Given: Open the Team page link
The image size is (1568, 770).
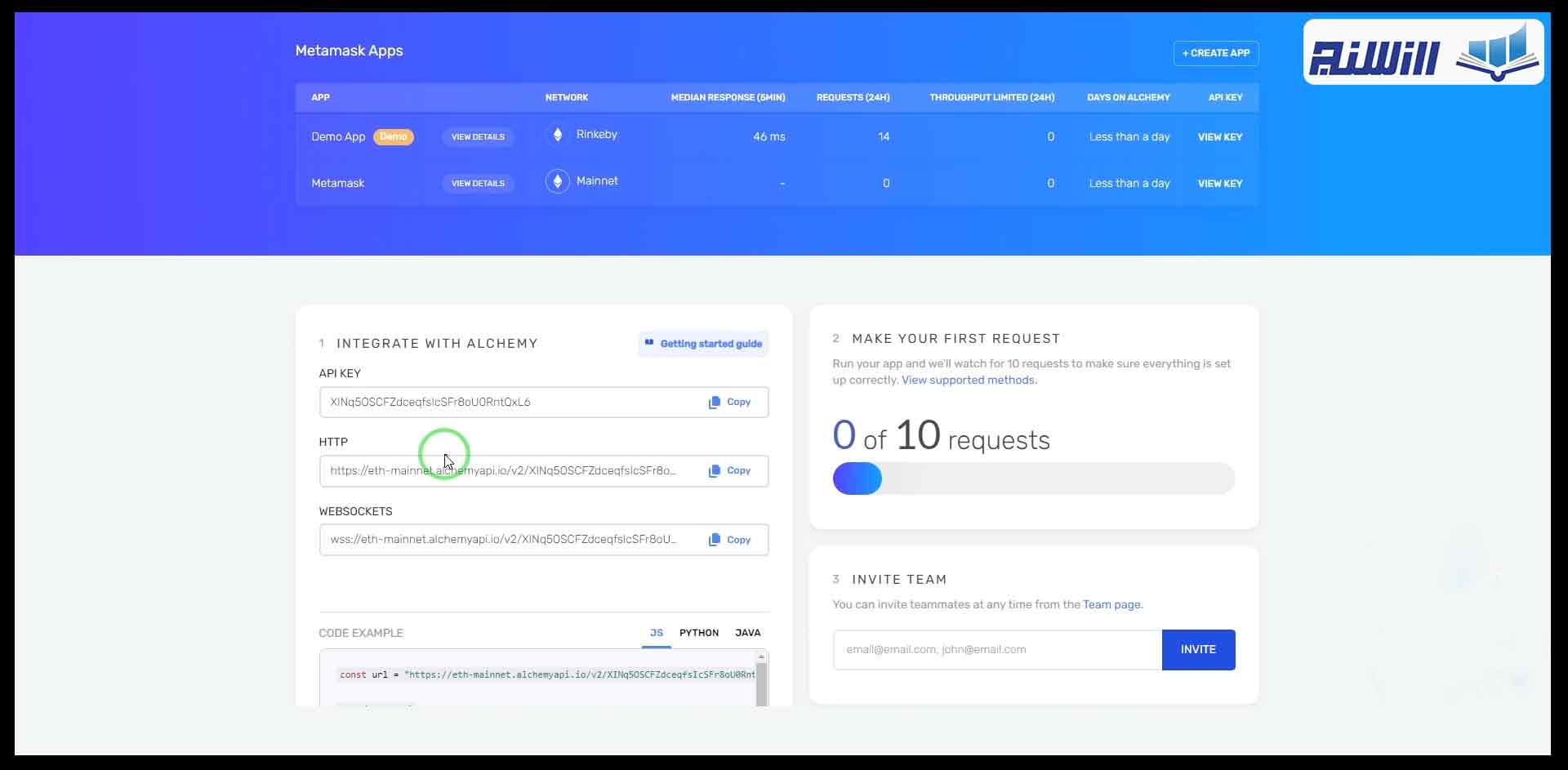Looking at the screenshot, I should click(x=1111, y=605).
